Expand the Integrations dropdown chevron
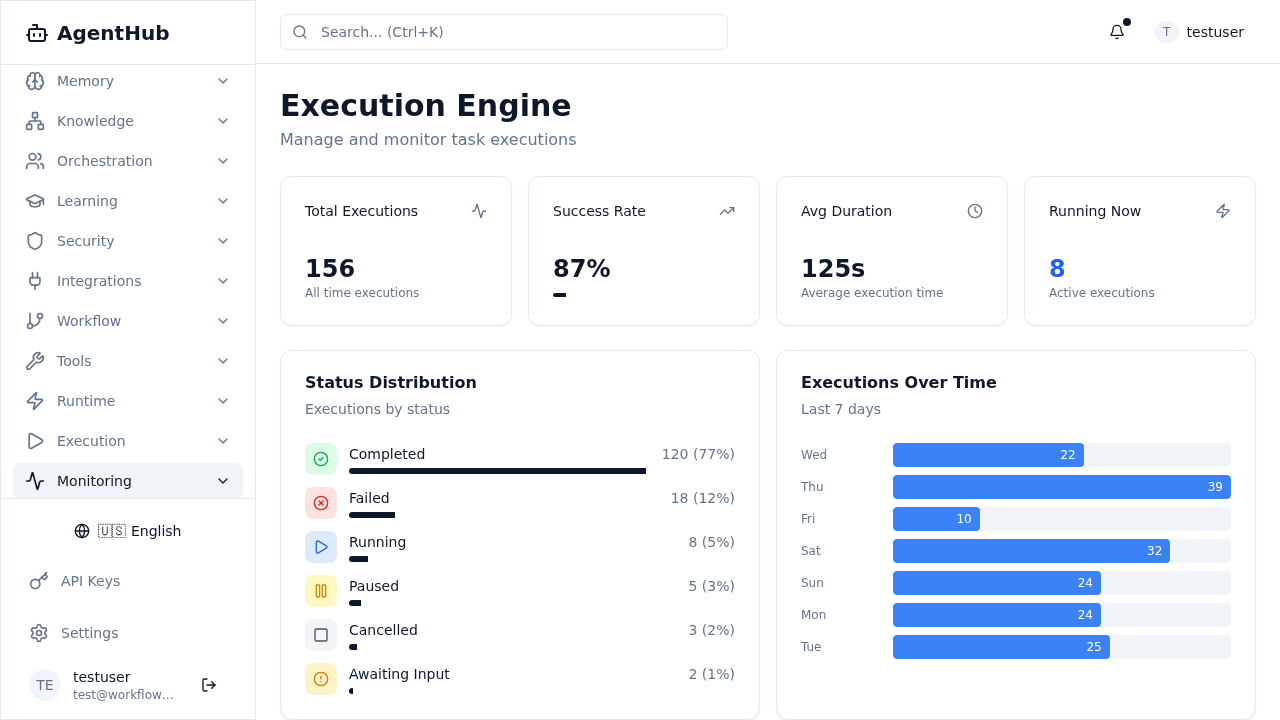1280x720 pixels. click(223, 281)
